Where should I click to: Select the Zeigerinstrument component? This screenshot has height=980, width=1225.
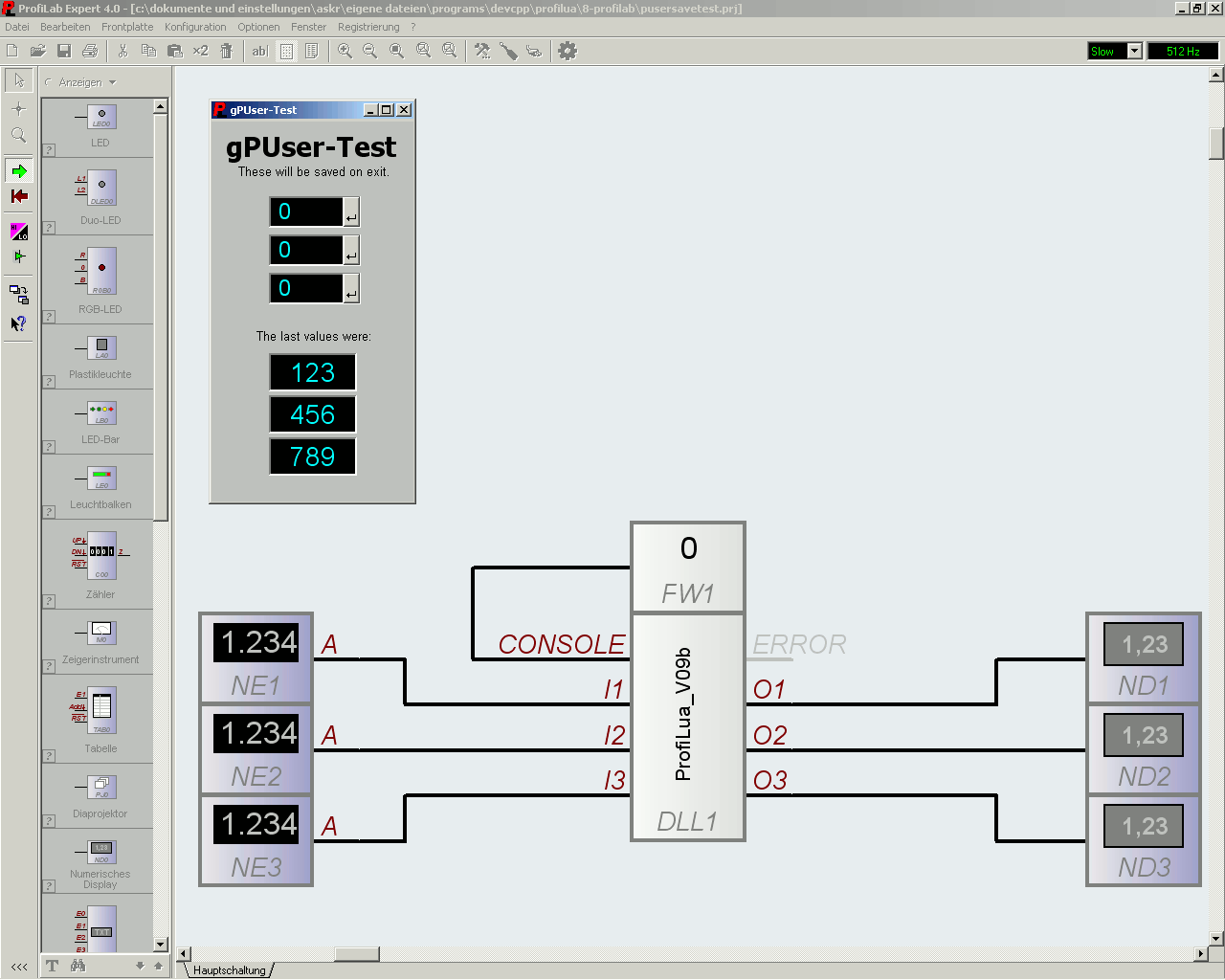click(101, 633)
